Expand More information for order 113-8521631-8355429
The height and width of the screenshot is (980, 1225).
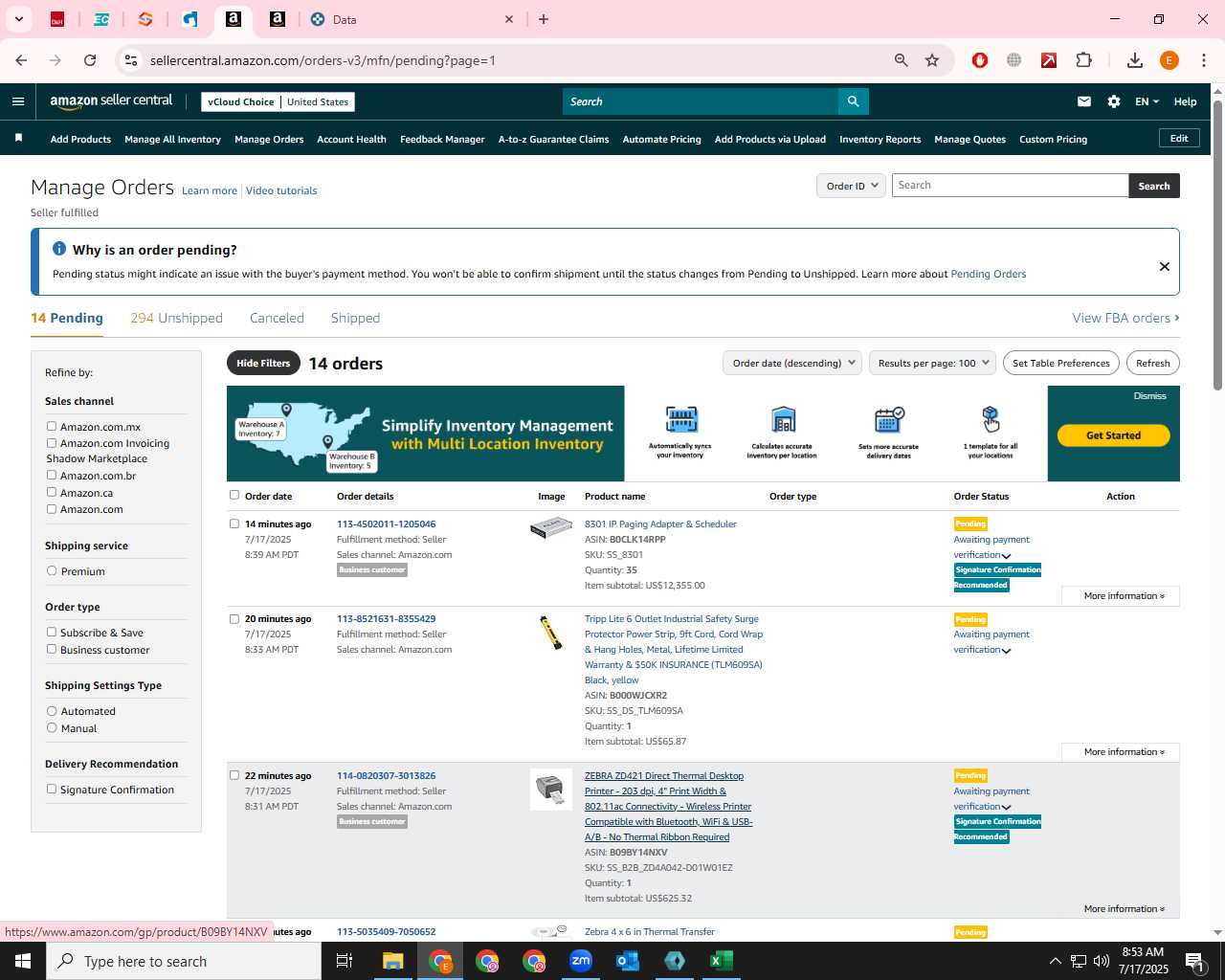point(1121,752)
